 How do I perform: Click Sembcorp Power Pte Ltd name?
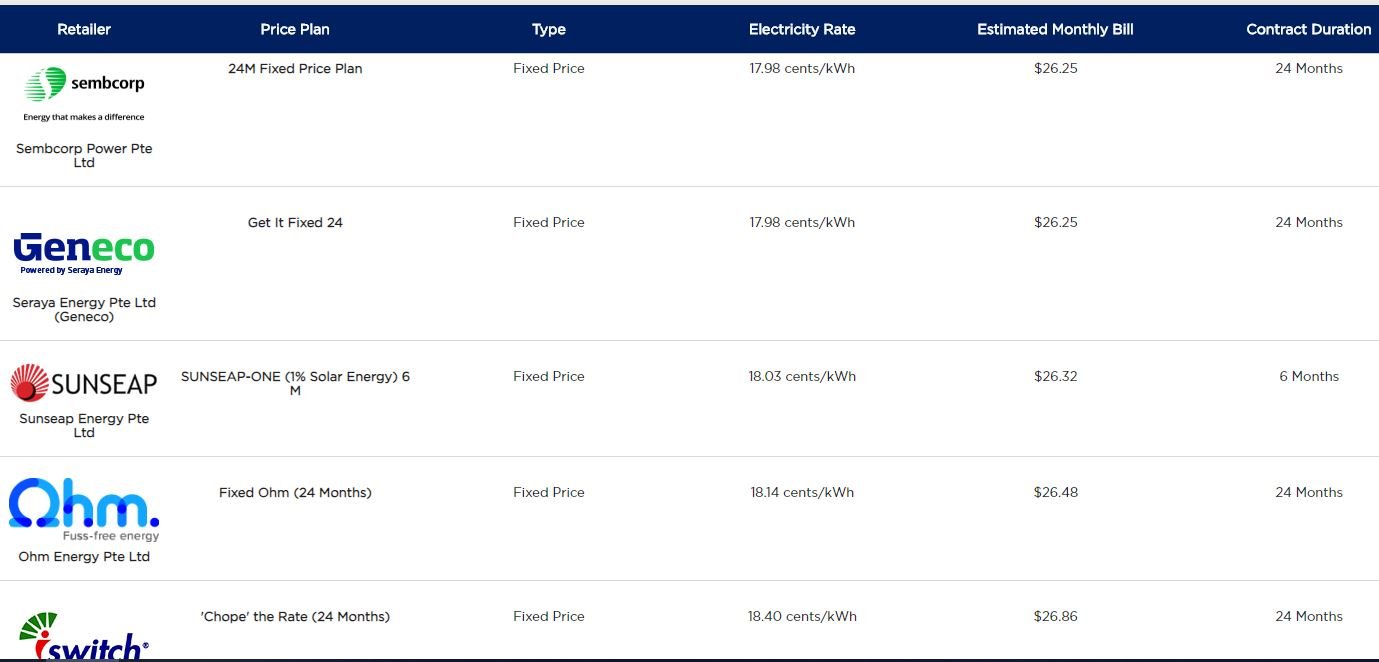84,155
